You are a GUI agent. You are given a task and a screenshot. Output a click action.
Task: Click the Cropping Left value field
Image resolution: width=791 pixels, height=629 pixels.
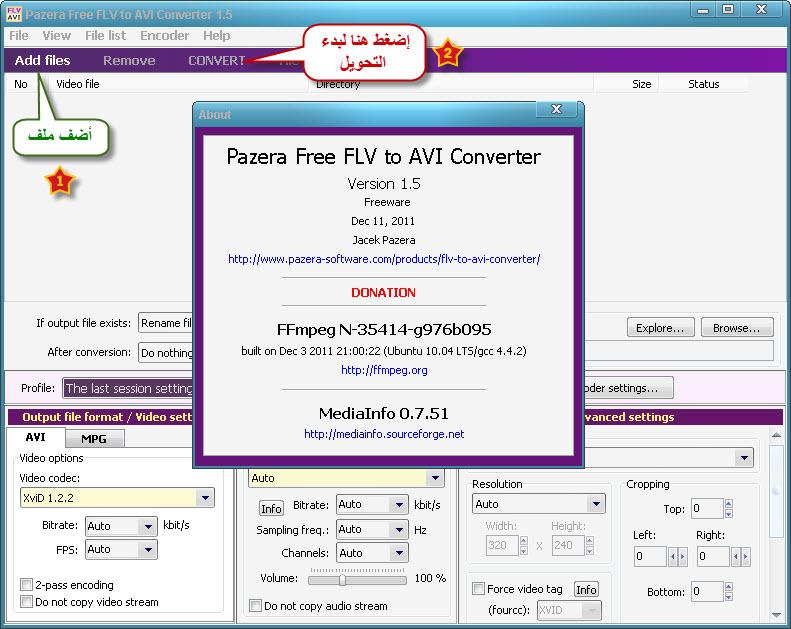click(650, 556)
